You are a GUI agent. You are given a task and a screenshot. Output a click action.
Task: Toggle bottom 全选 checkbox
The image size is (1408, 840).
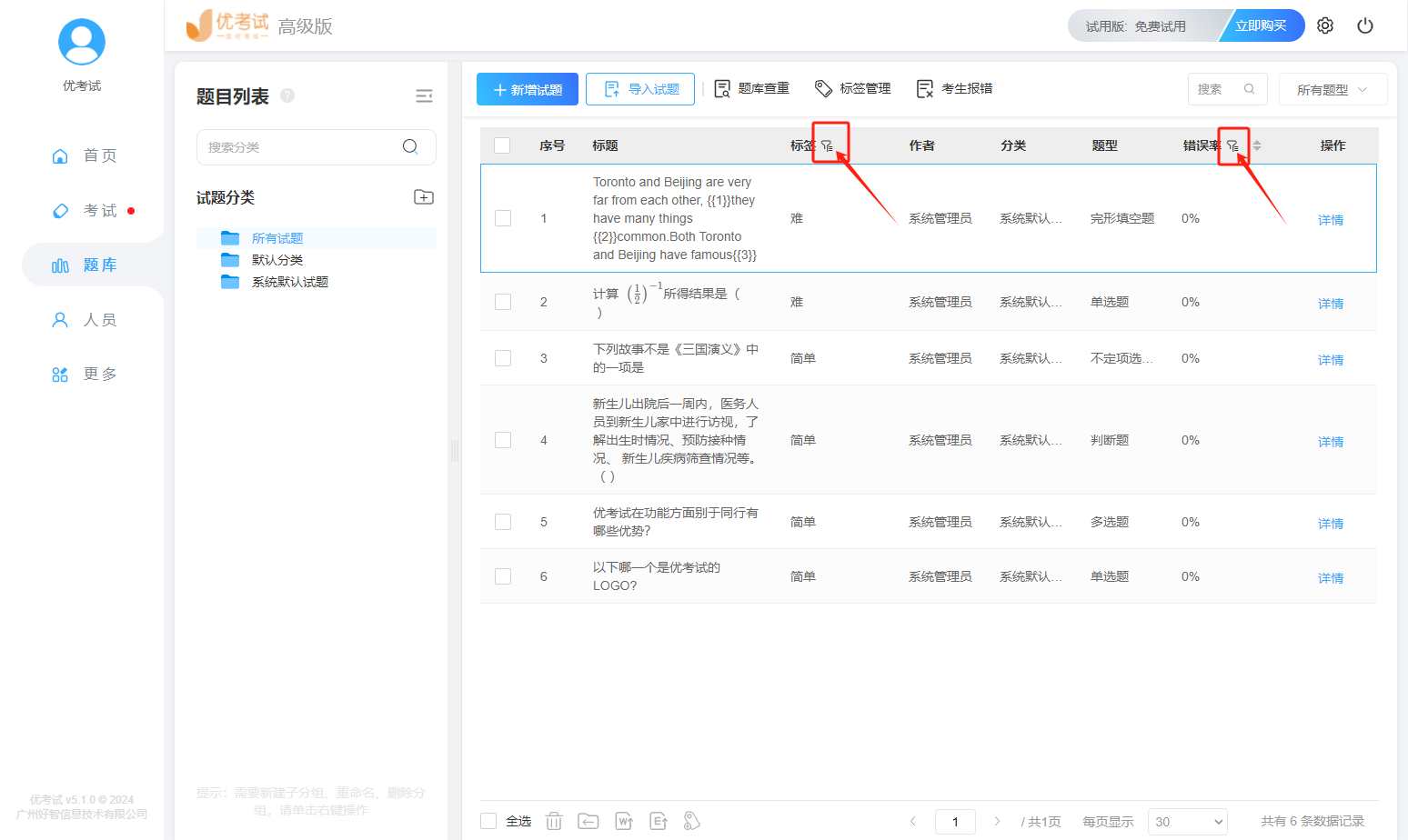click(x=488, y=821)
